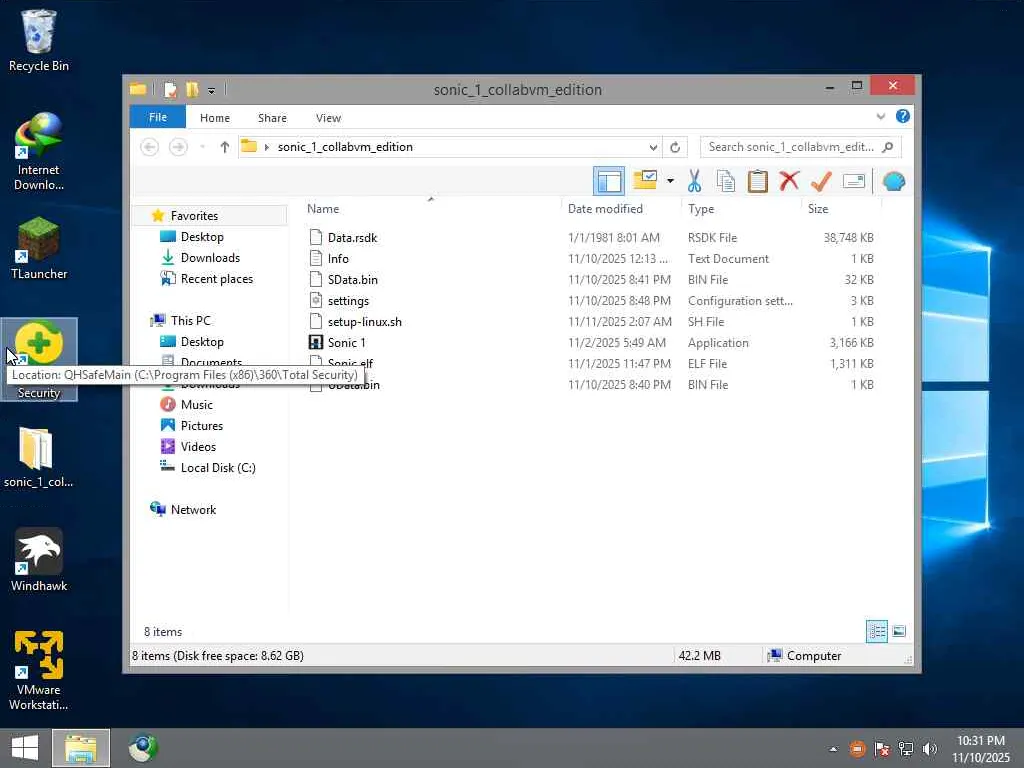1024x768 pixels.
Task: Open the Windows Start button
Action: (x=24, y=748)
